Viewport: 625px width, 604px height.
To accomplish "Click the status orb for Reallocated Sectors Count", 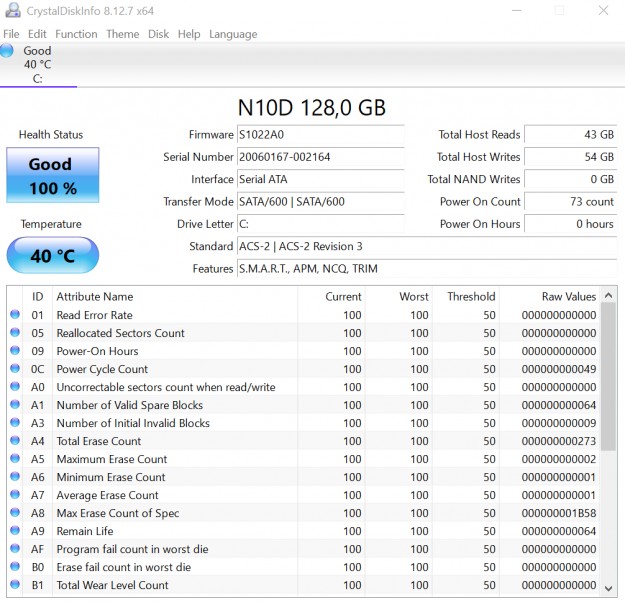I will click(x=15, y=333).
